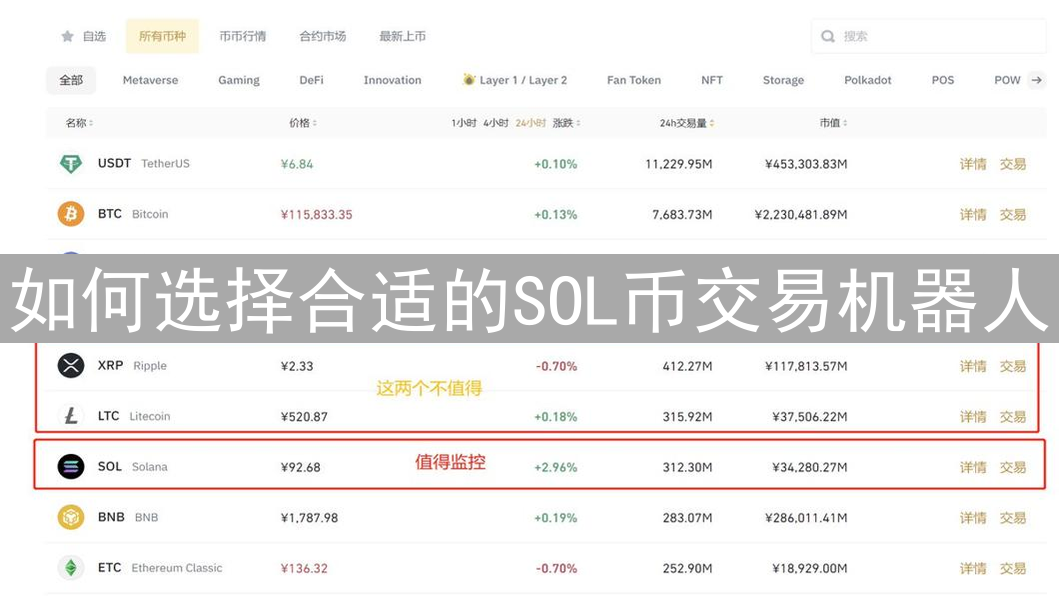This screenshot has width=1059, height=596.
Task: Click the BTC Bitcoin coin icon
Action: pos(71,214)
